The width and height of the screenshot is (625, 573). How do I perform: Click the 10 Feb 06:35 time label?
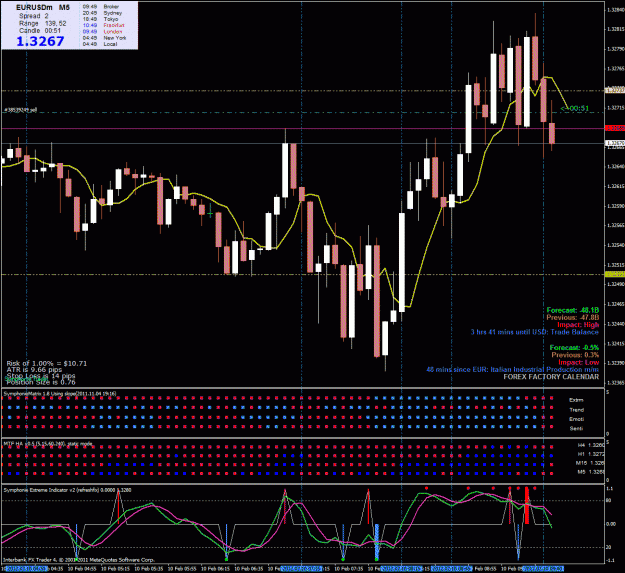(249, 569)
